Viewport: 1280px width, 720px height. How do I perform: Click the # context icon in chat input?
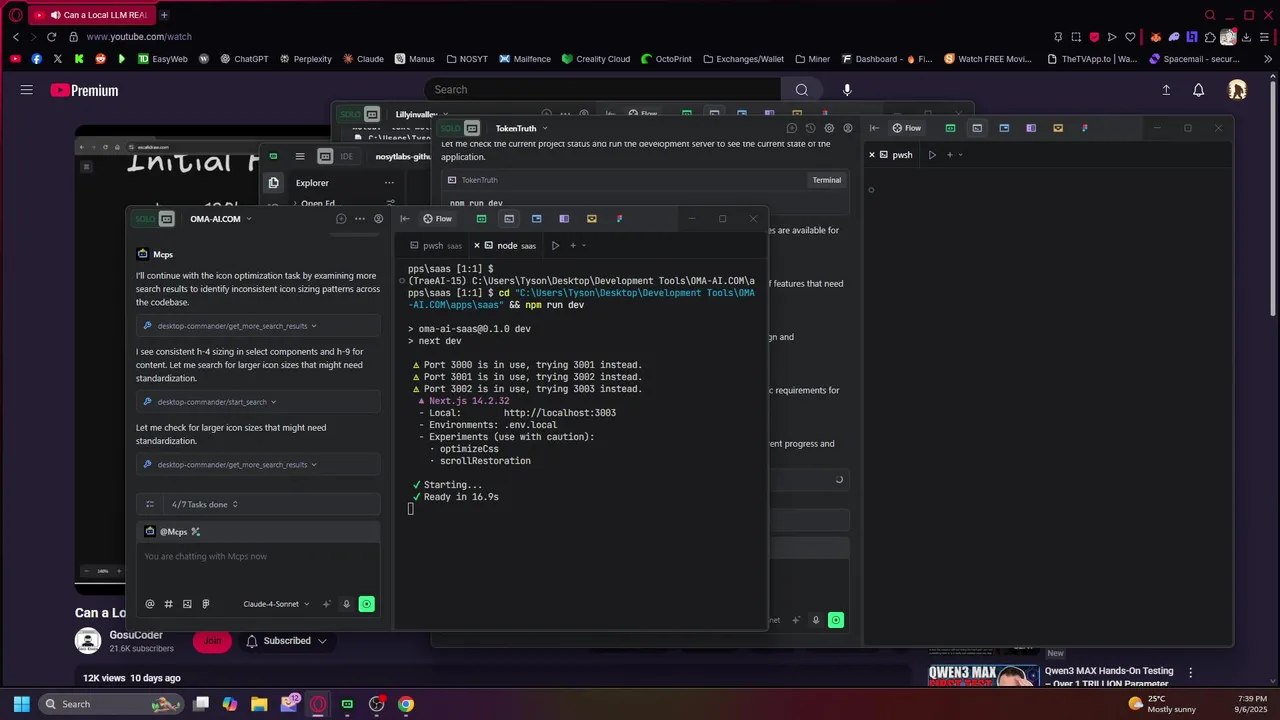(x=168, y=604)
